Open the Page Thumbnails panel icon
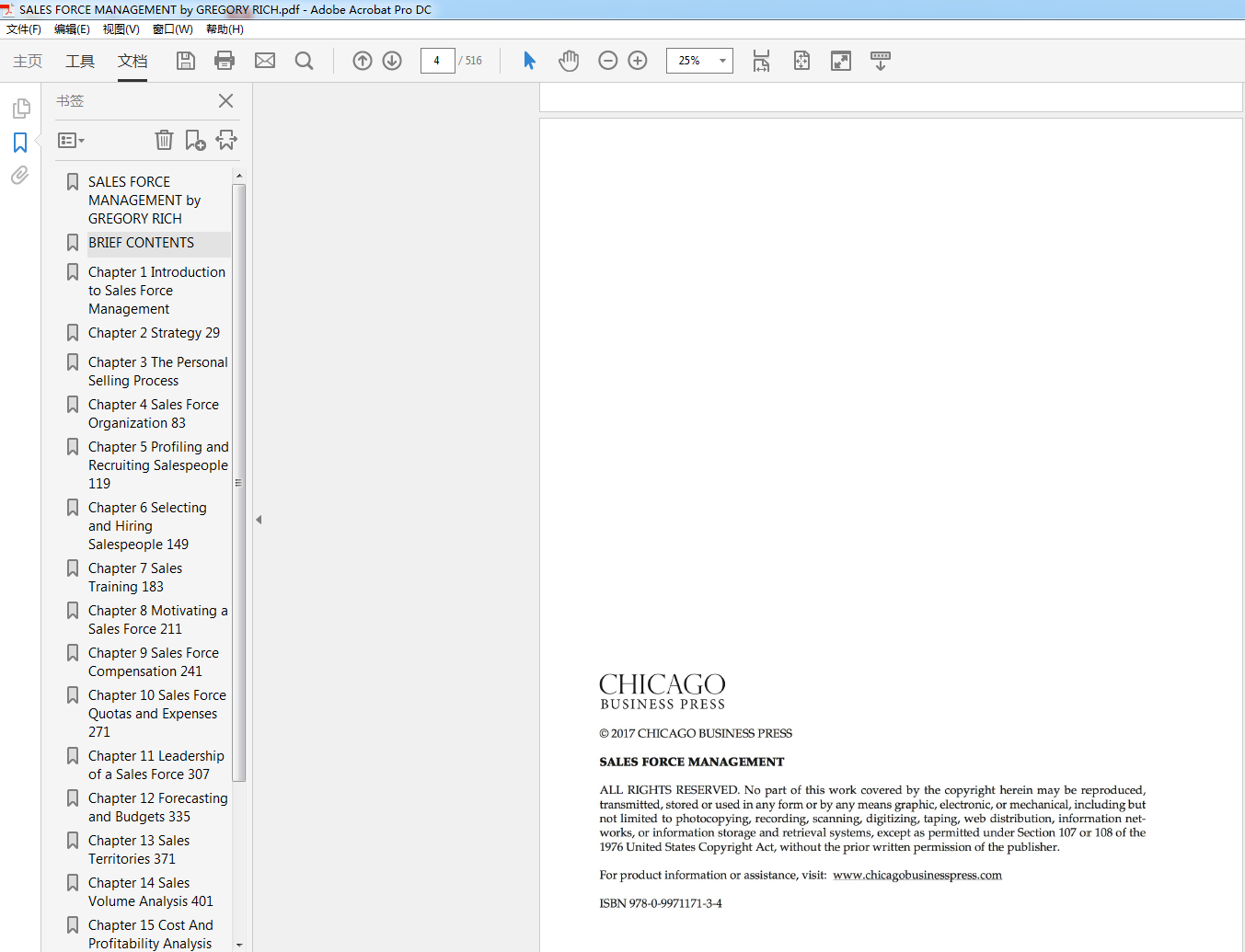The width and height of the screenshot is (1245, 952). pyautogui.click(x=20, y=109)
